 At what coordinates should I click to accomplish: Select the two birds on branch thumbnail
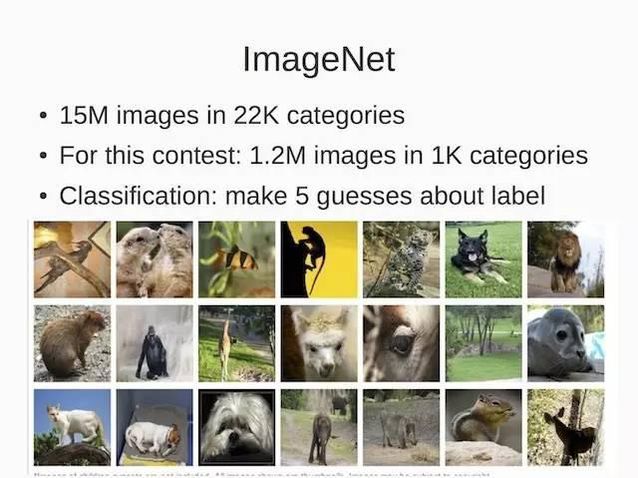(72, 260)
